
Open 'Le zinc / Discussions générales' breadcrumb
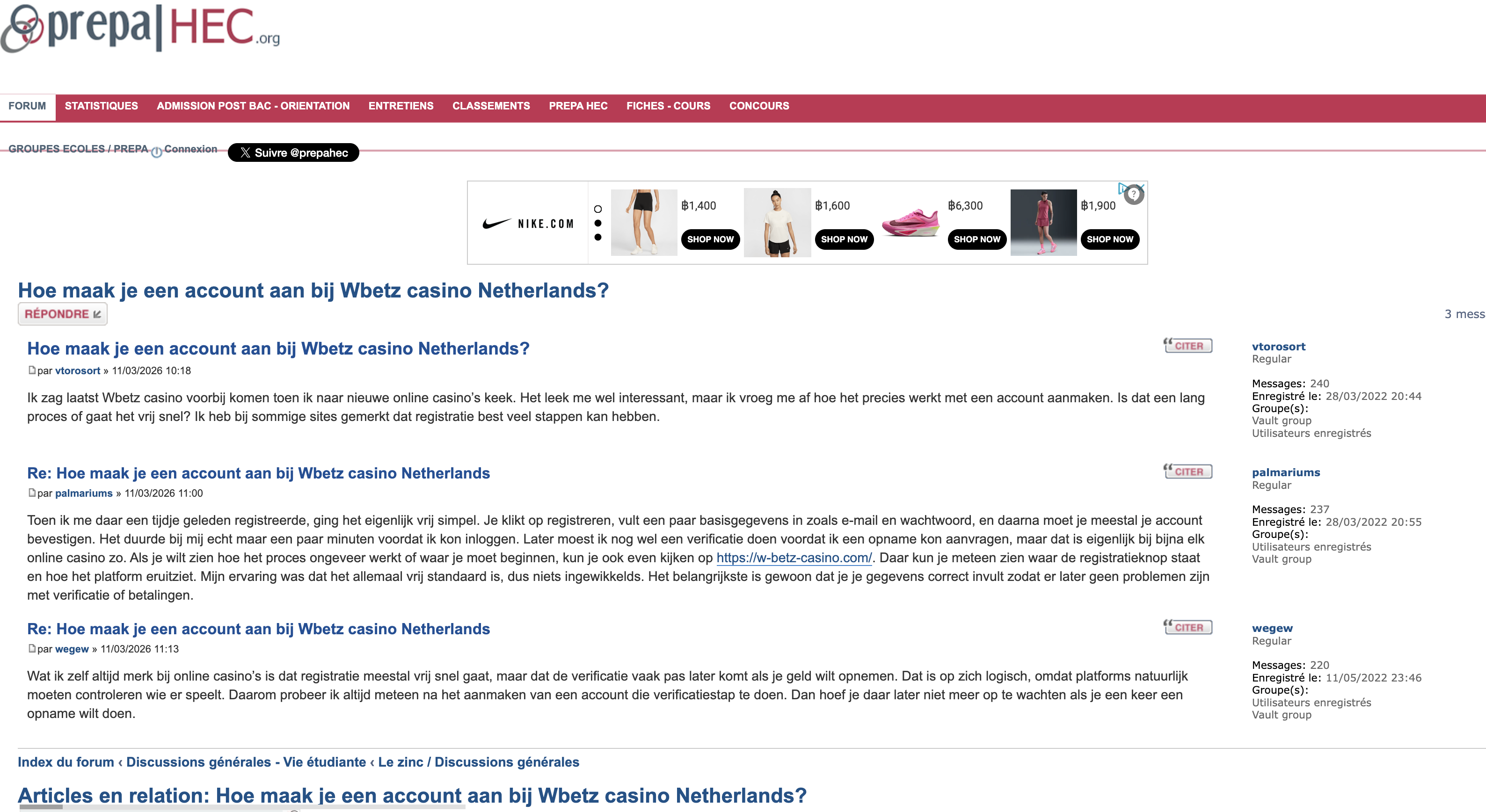coord(479,762)
